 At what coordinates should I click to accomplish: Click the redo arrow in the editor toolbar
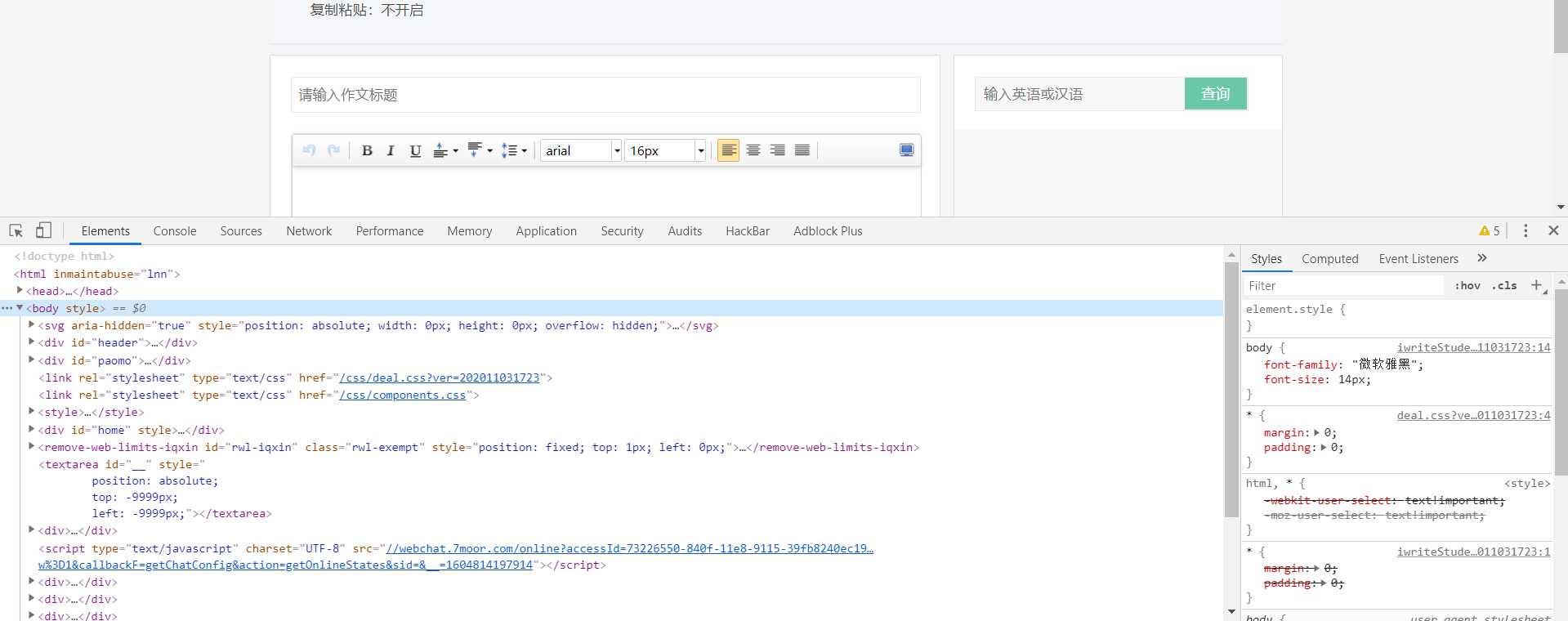(x=333, y=150)
